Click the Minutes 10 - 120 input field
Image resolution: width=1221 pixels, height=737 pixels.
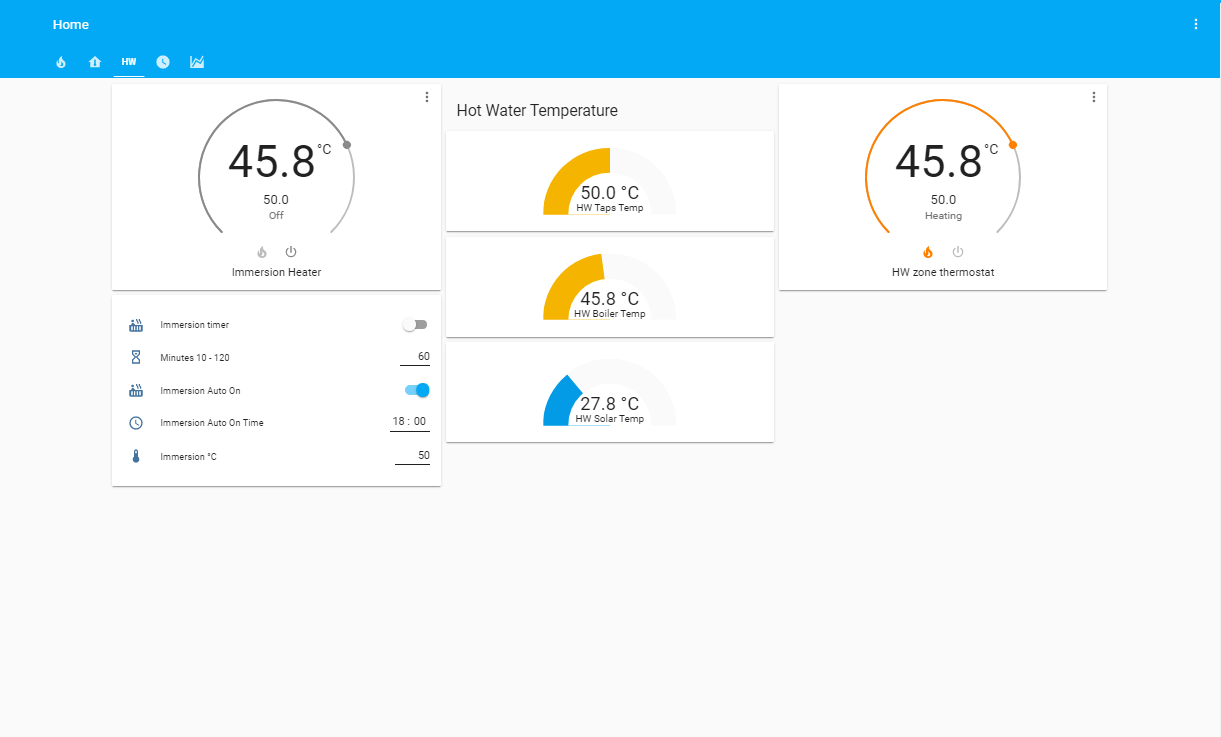(x=415, y=357)
